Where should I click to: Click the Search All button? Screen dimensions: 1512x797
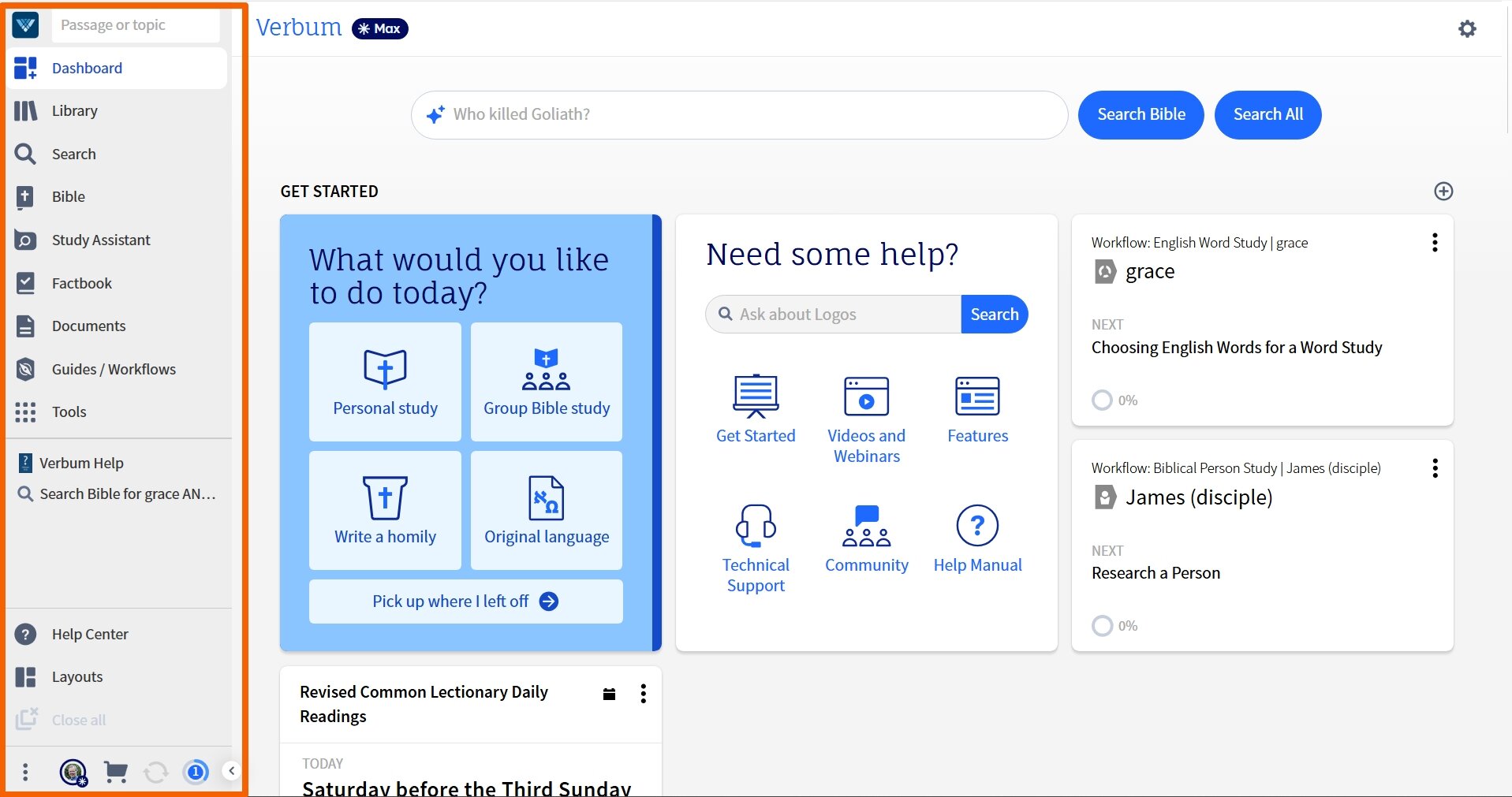click(x=1267, y=115)
